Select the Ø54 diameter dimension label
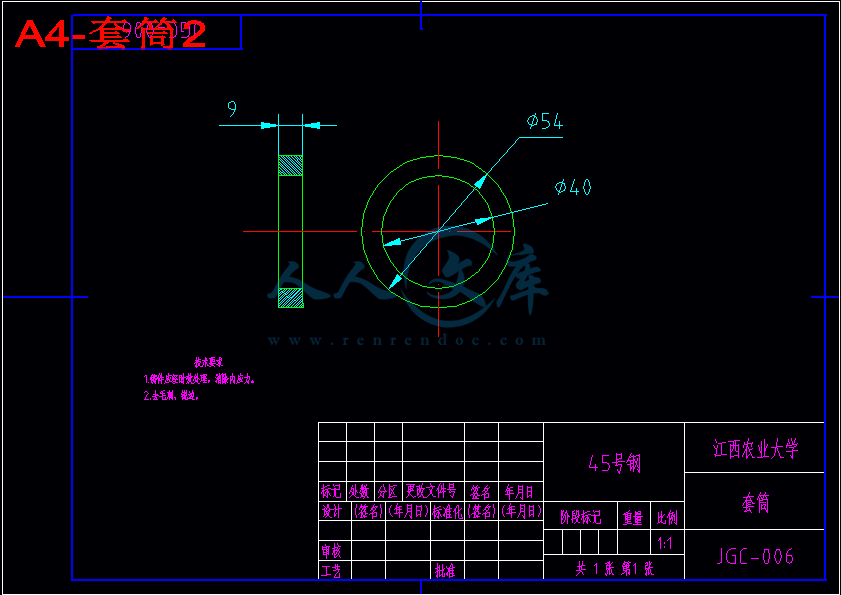The width and height of the screenshot is (841, 595). click(x=545, y=121)
